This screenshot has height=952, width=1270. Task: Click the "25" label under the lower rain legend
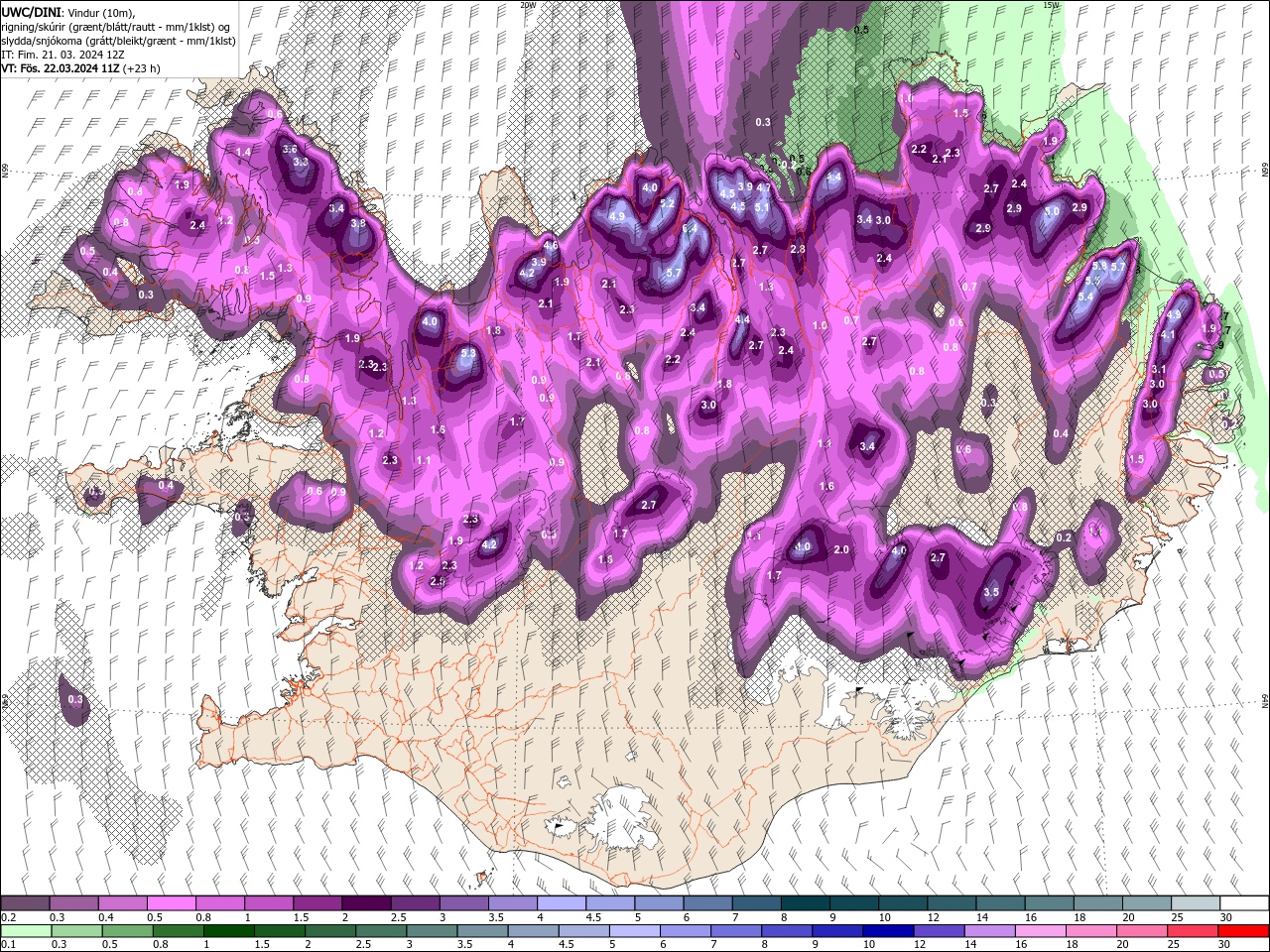(x=1175, y=944)
